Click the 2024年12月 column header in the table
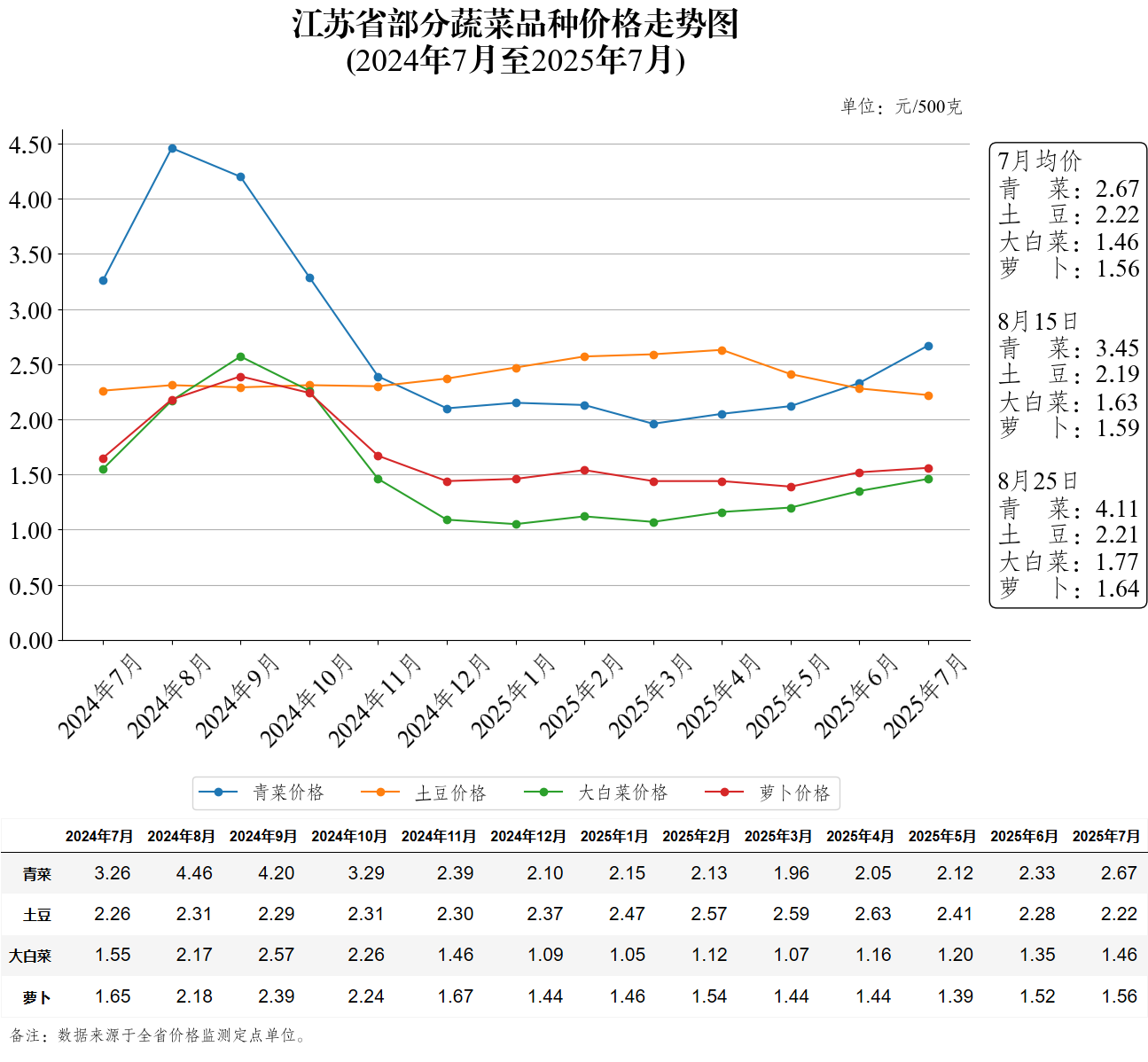 click(528, 836)
